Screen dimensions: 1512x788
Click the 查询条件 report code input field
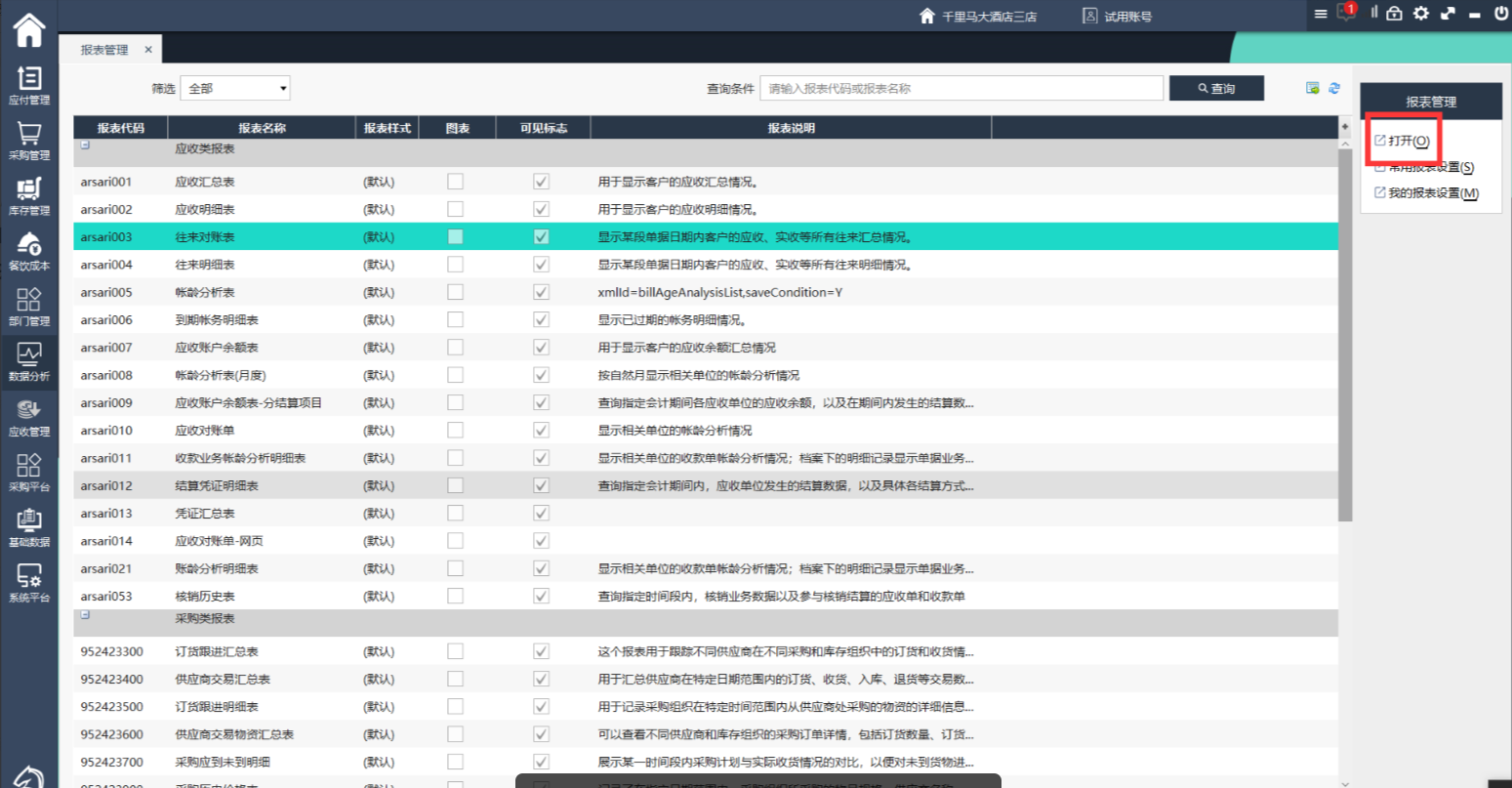(961, 88)
